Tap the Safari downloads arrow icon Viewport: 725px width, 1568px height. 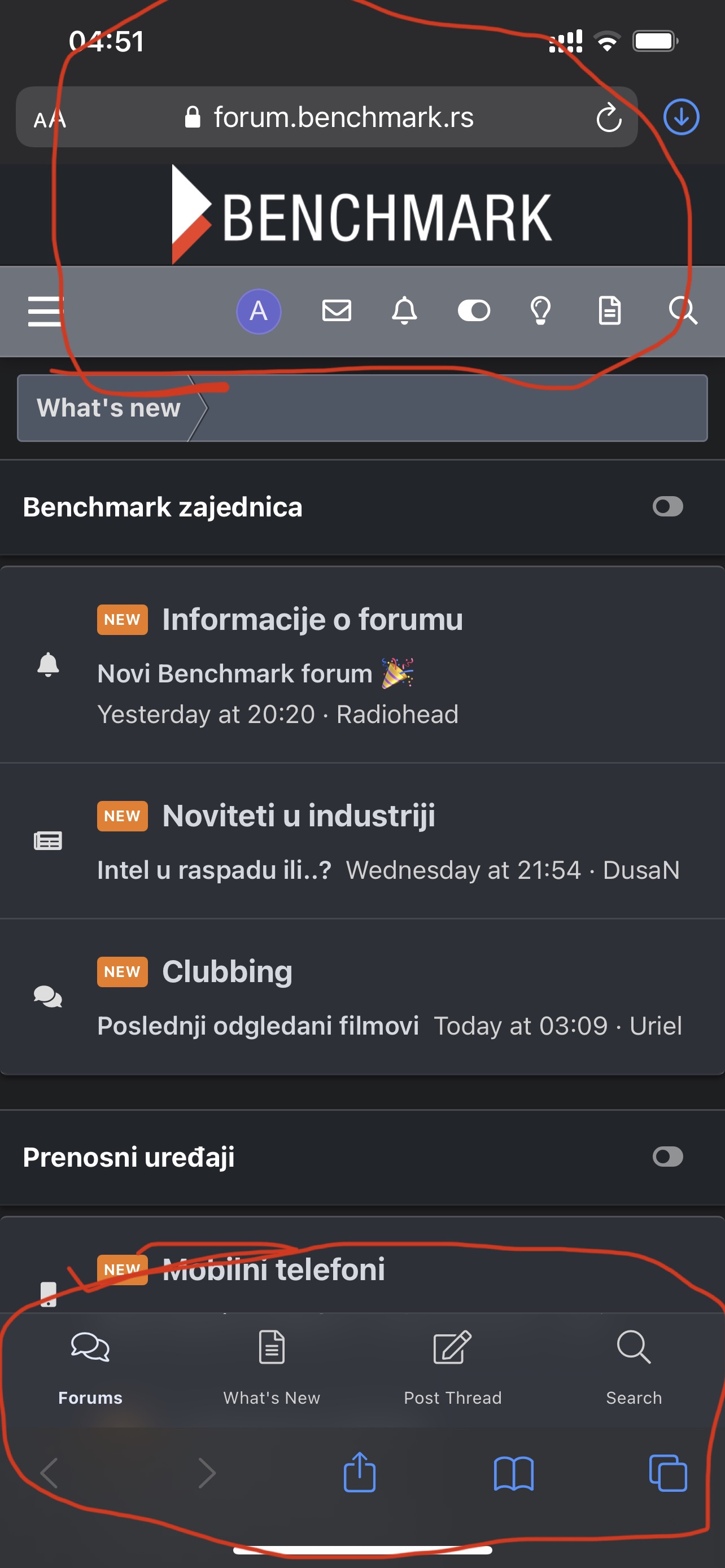680,117
